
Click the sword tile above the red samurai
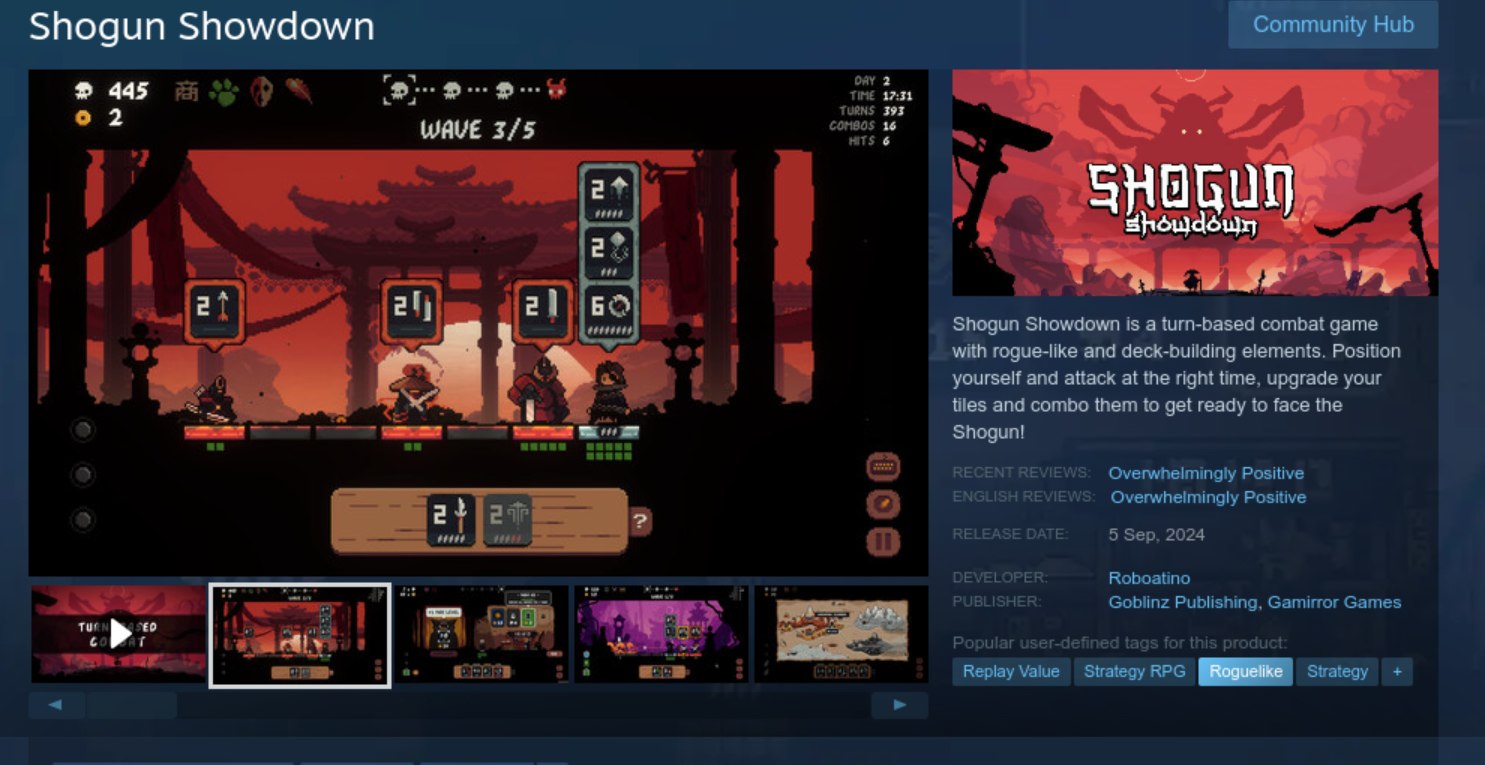[x=545, y=311]
